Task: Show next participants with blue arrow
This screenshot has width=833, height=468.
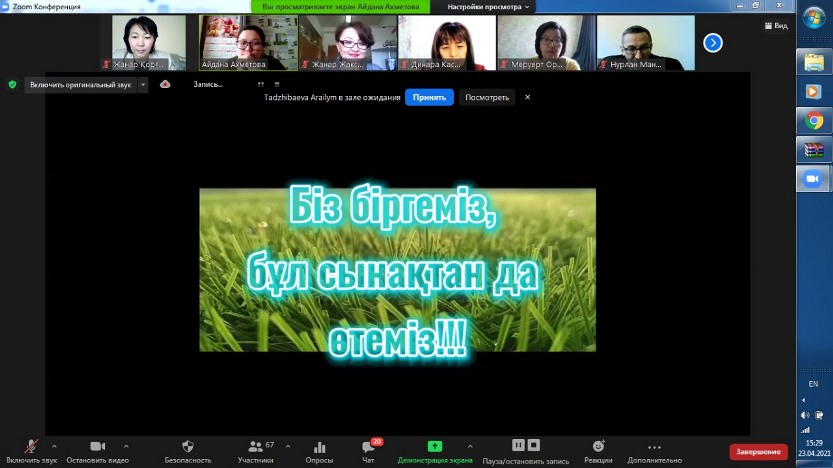Action: tap(713, 43)
